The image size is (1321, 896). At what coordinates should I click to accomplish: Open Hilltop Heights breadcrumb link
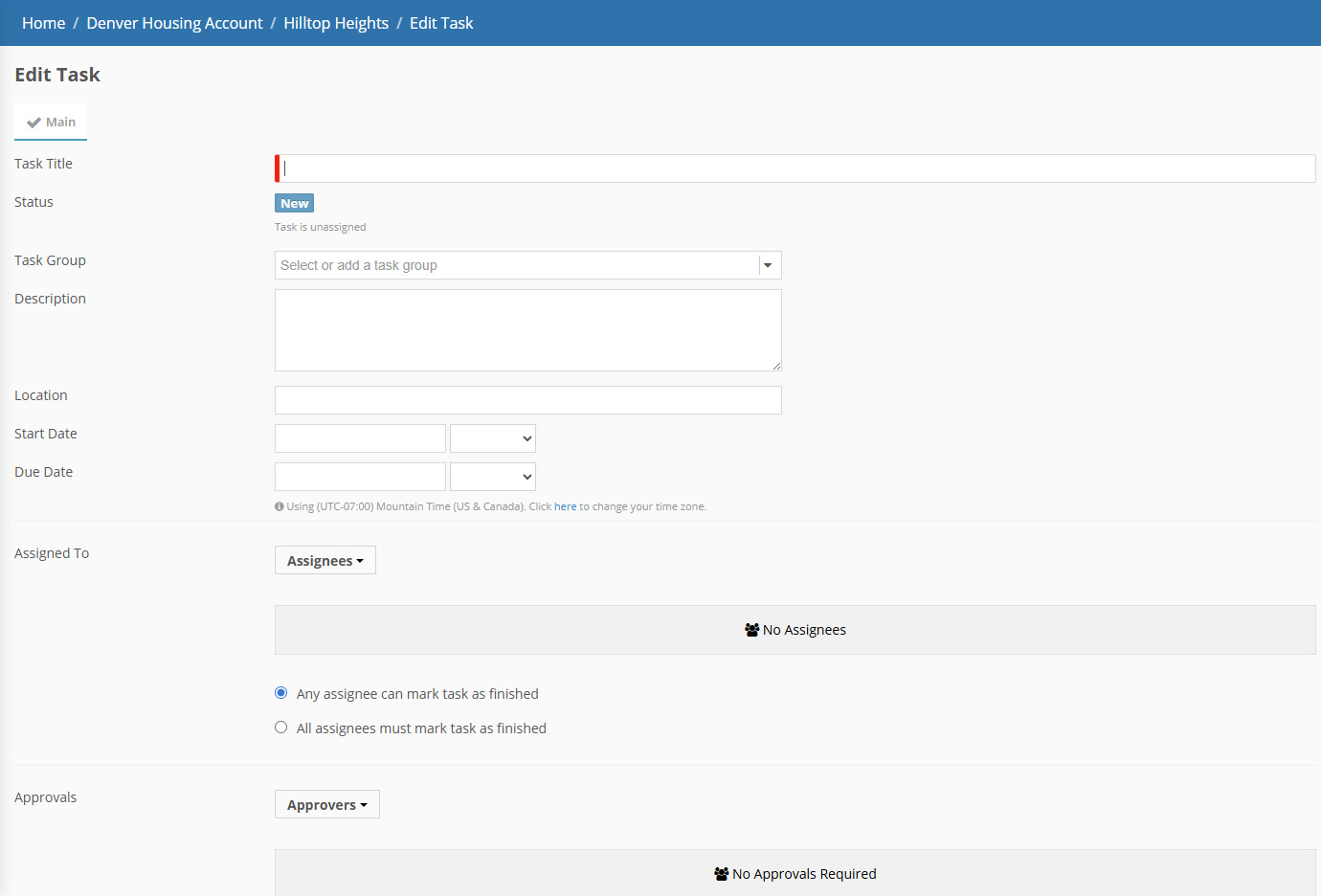pos(336,23)
